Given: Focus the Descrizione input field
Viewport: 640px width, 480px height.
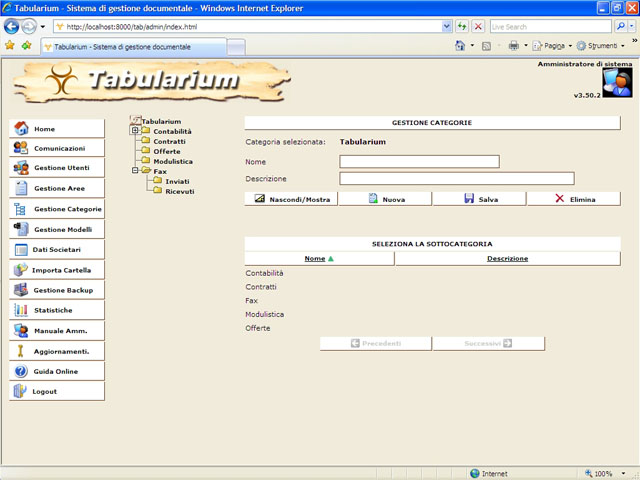Looking at the screenshot, I should coord(457,178).
